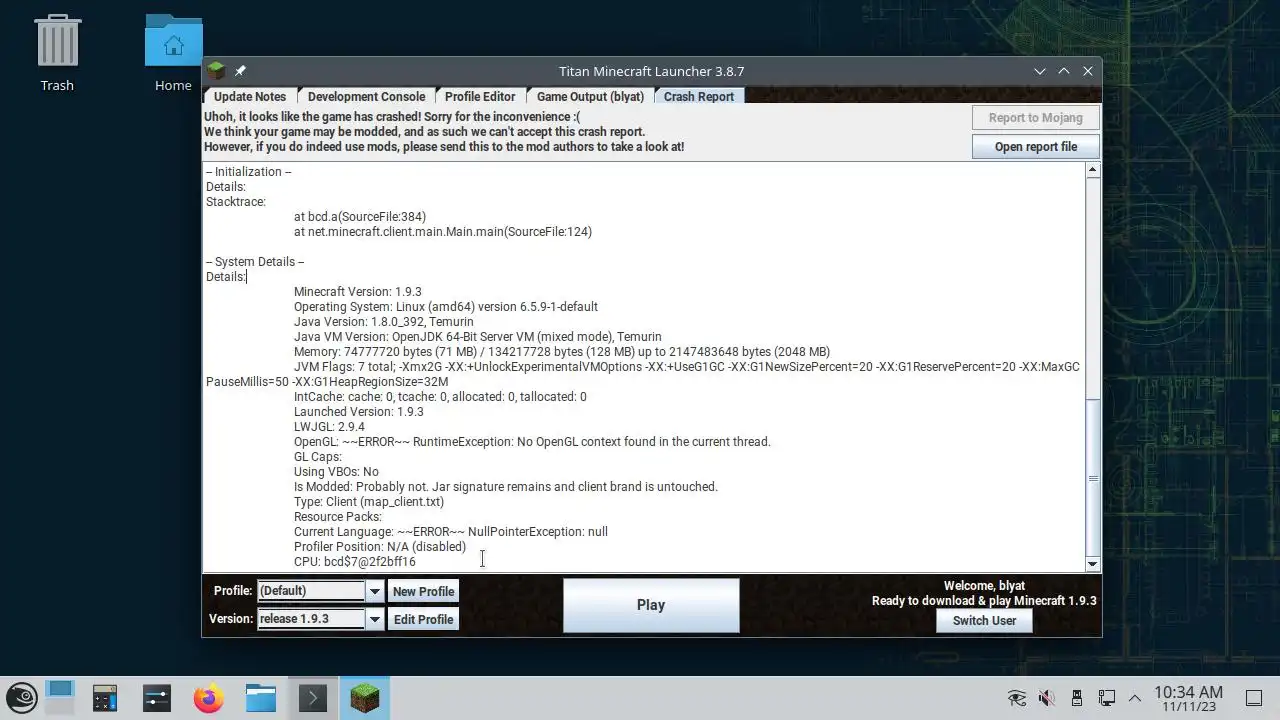Click the Edit Profile button
This screenshot has width=1280, height=720.
[423, 619]
